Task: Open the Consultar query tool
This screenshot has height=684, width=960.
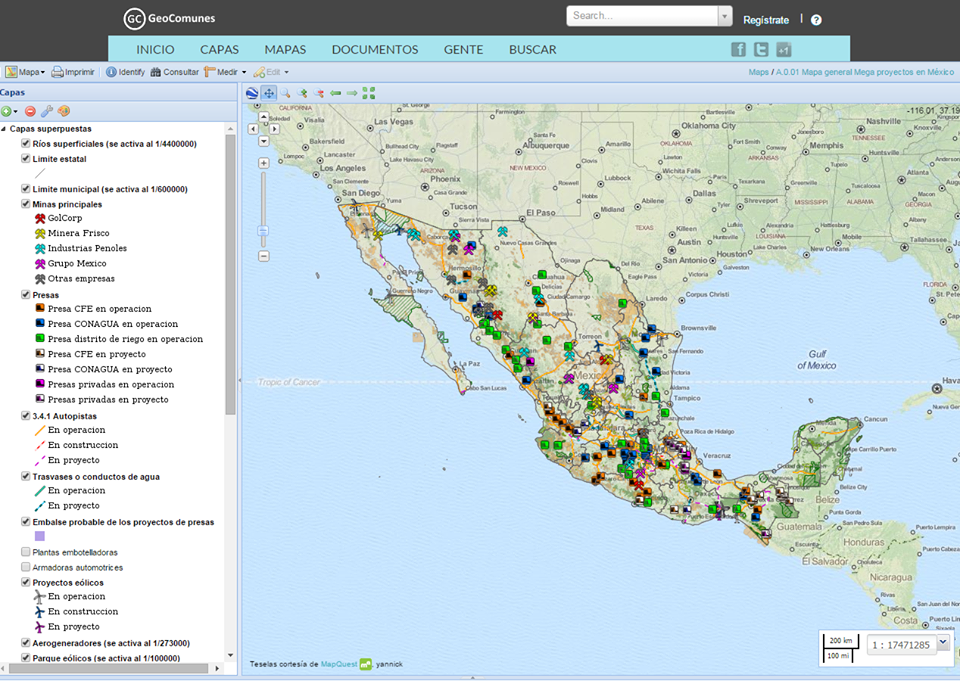Action: coord(174,72)
